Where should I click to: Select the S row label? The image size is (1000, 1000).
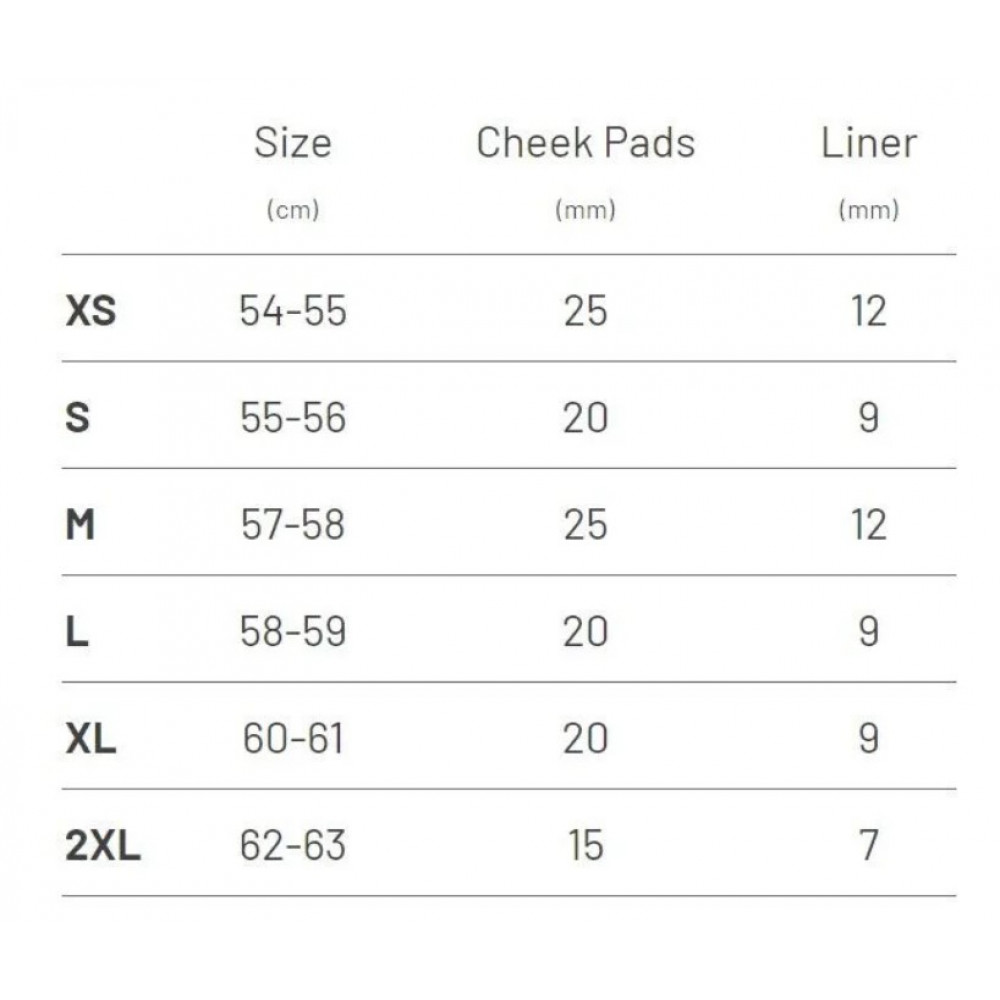(x=77, y=418)
